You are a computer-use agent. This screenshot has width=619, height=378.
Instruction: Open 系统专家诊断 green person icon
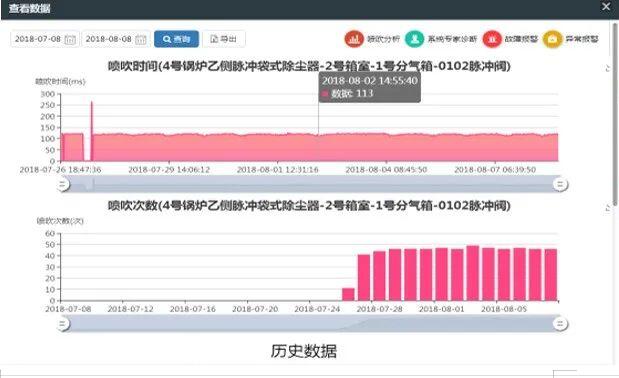(x=415, y=39)
